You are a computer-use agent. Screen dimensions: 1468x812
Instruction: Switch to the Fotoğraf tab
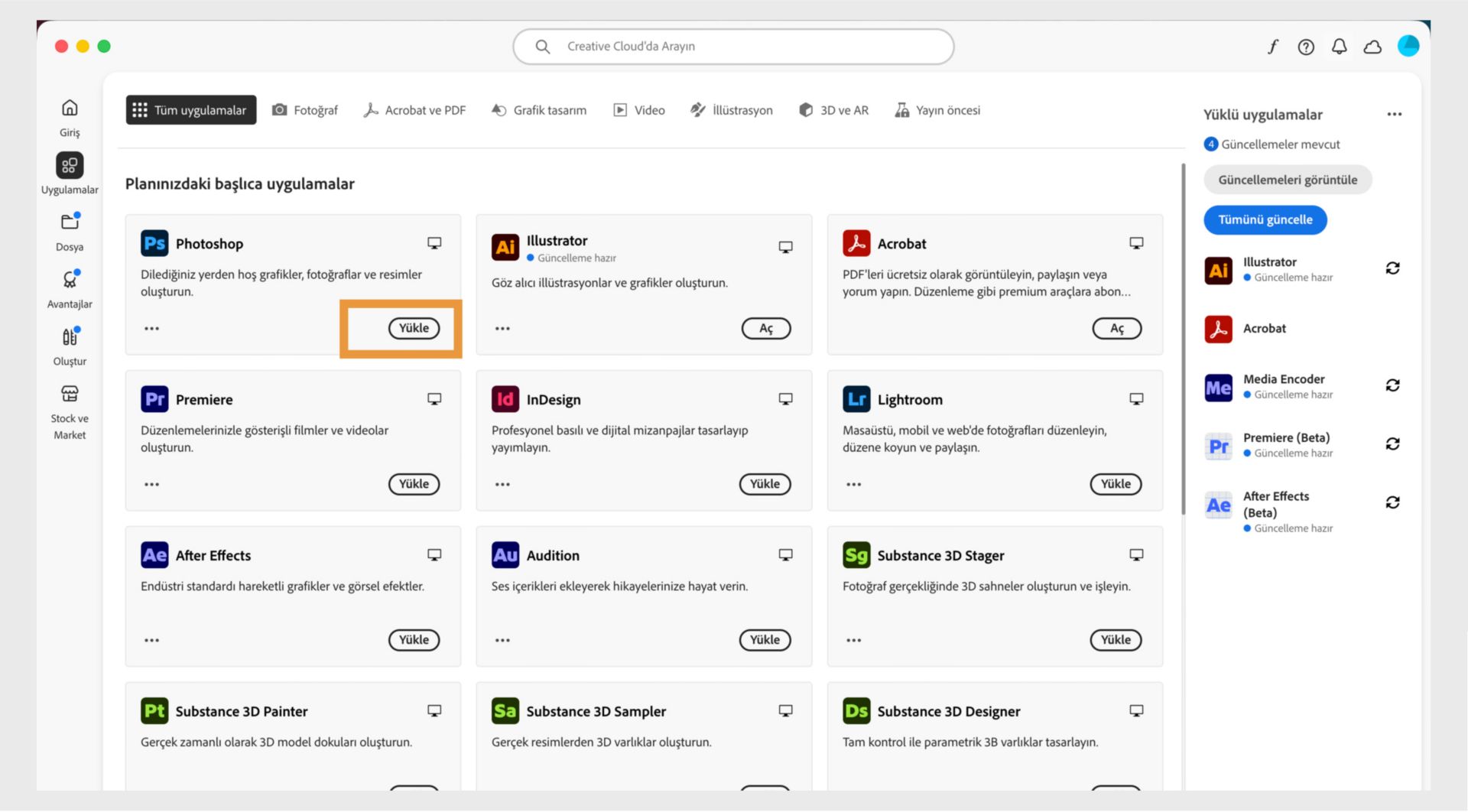click(x=305, y=110)
